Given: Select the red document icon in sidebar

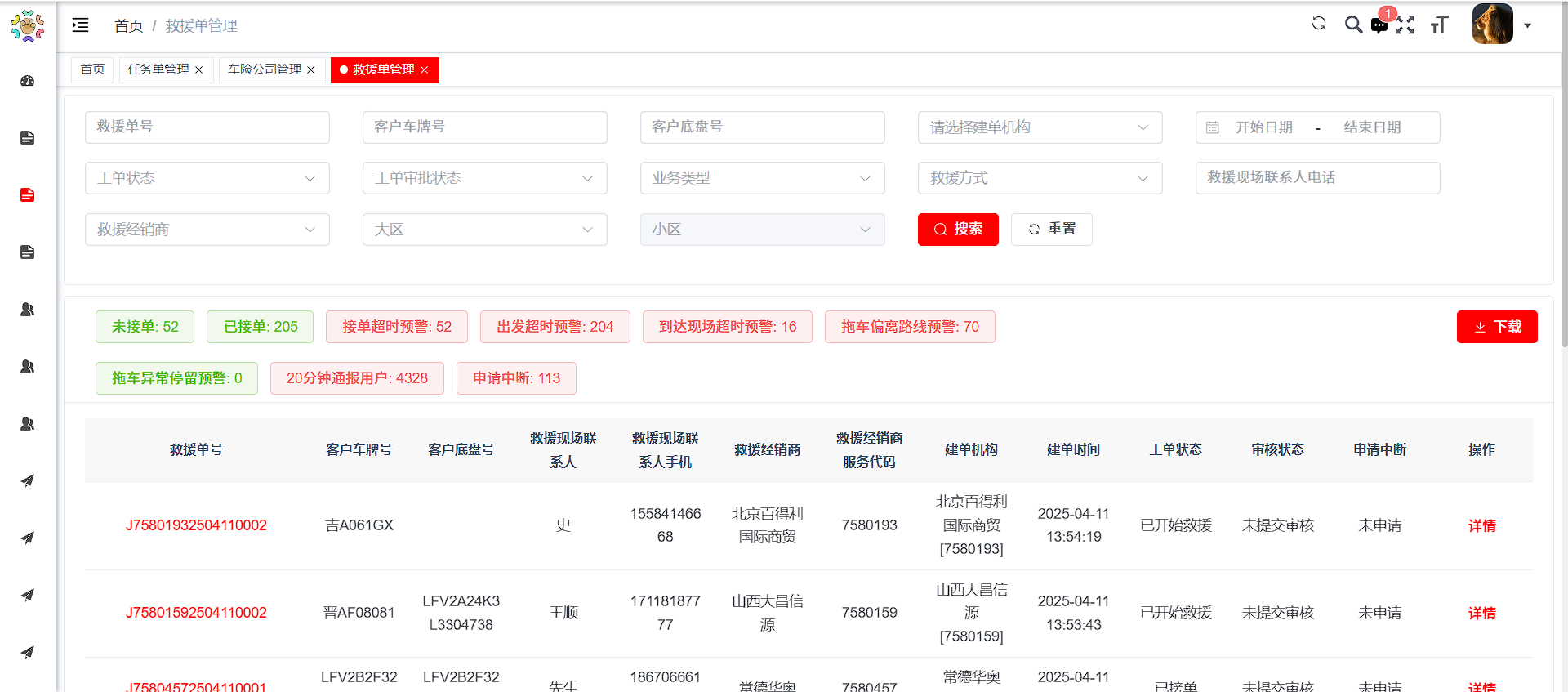Looking at the screenshot, I should coord(27,195).
